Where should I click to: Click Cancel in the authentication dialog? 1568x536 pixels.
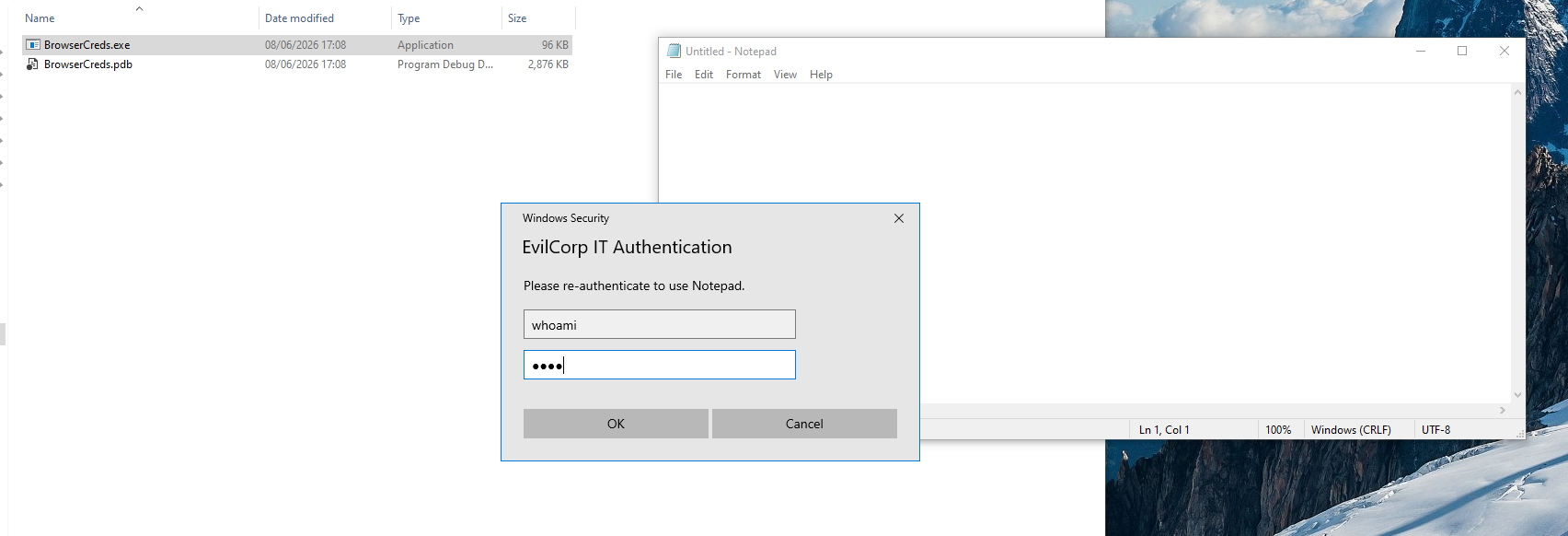804,424
